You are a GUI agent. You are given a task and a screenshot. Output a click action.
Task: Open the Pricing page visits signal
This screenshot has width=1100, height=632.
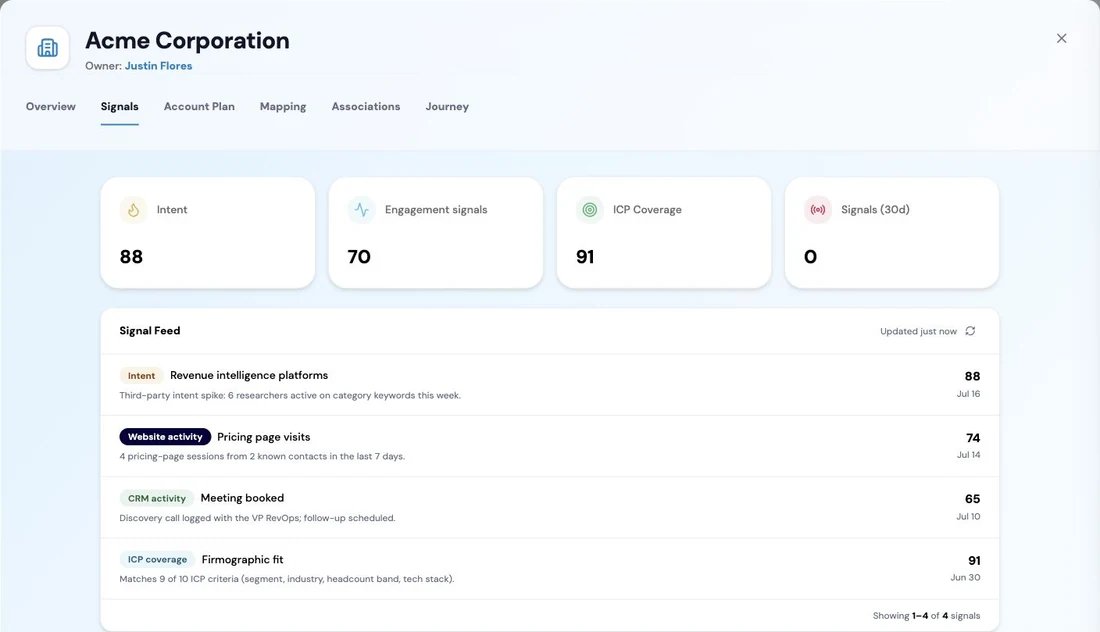(x=264, y=437)
